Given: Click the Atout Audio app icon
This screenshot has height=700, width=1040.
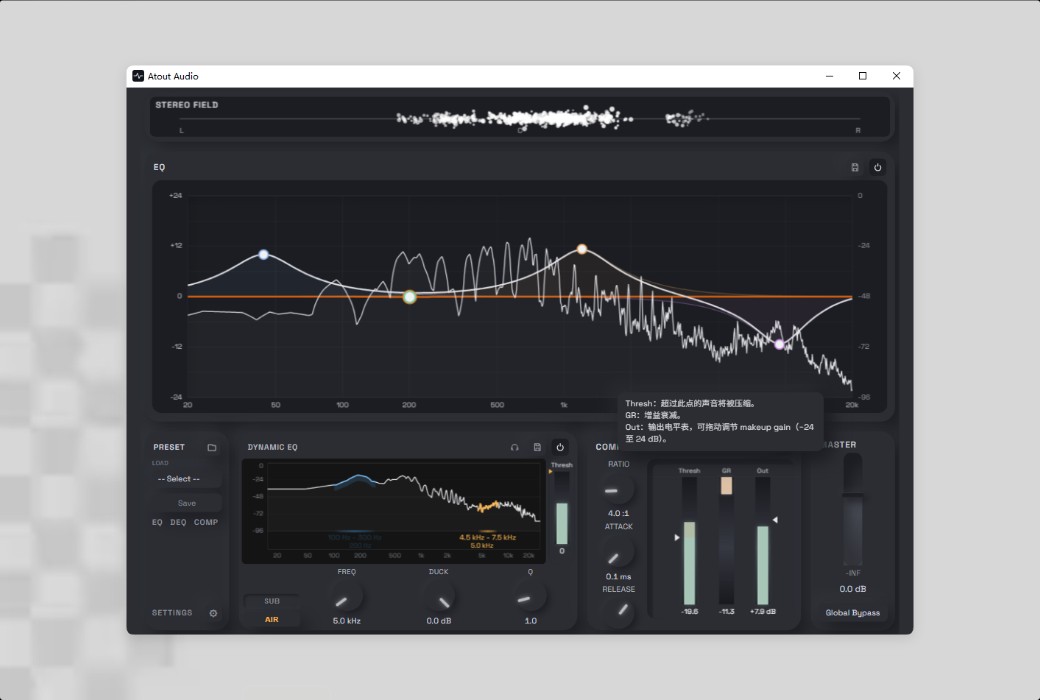Looking at the screenshot, I should (138, 76).
